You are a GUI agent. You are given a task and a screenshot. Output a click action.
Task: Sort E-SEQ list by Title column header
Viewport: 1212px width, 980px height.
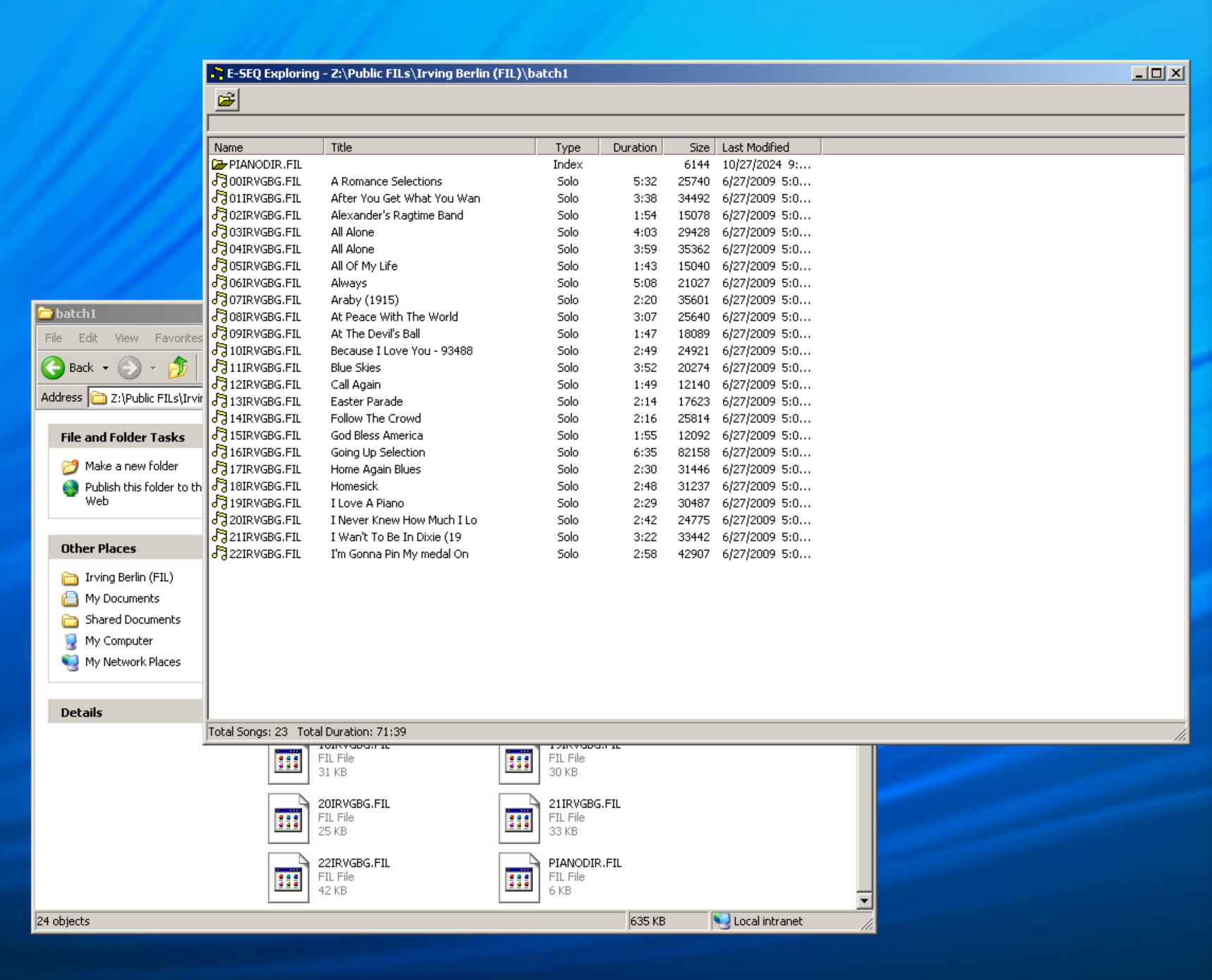(x=430, y=147)
